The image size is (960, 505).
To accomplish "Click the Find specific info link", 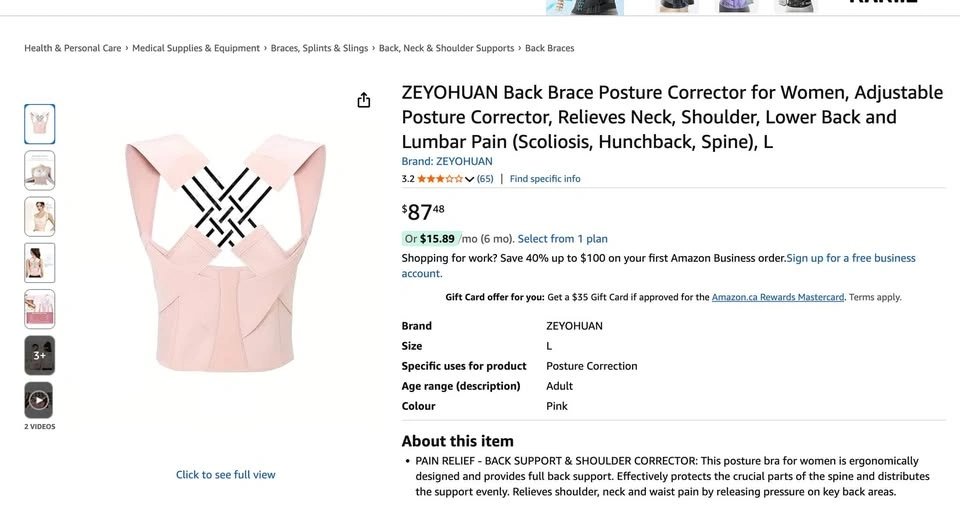I will (x=545, y=179).
